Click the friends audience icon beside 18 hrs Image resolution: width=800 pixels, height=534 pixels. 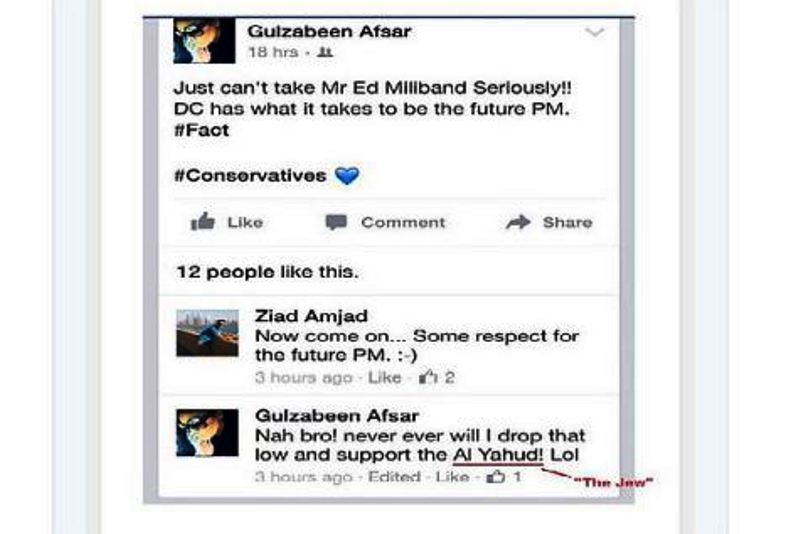point(325,52)
